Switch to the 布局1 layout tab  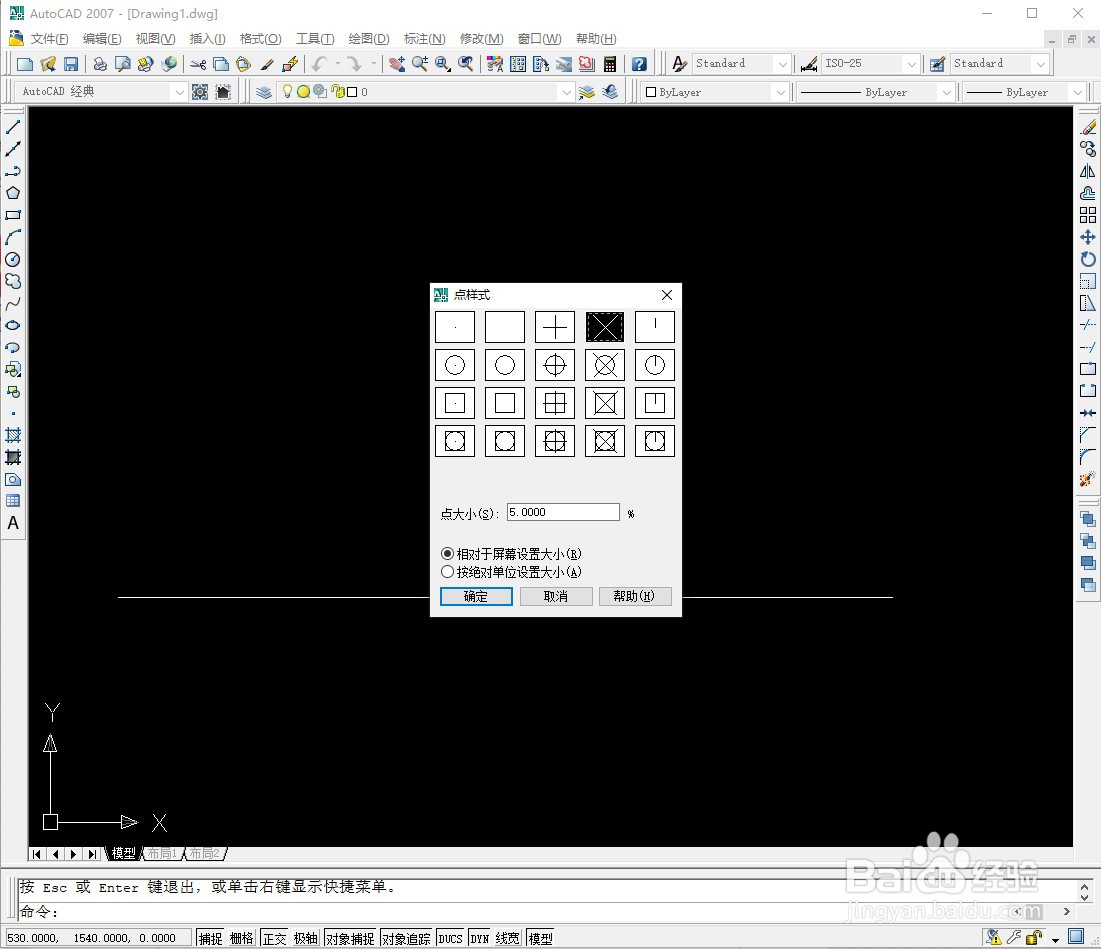[162, 853]
